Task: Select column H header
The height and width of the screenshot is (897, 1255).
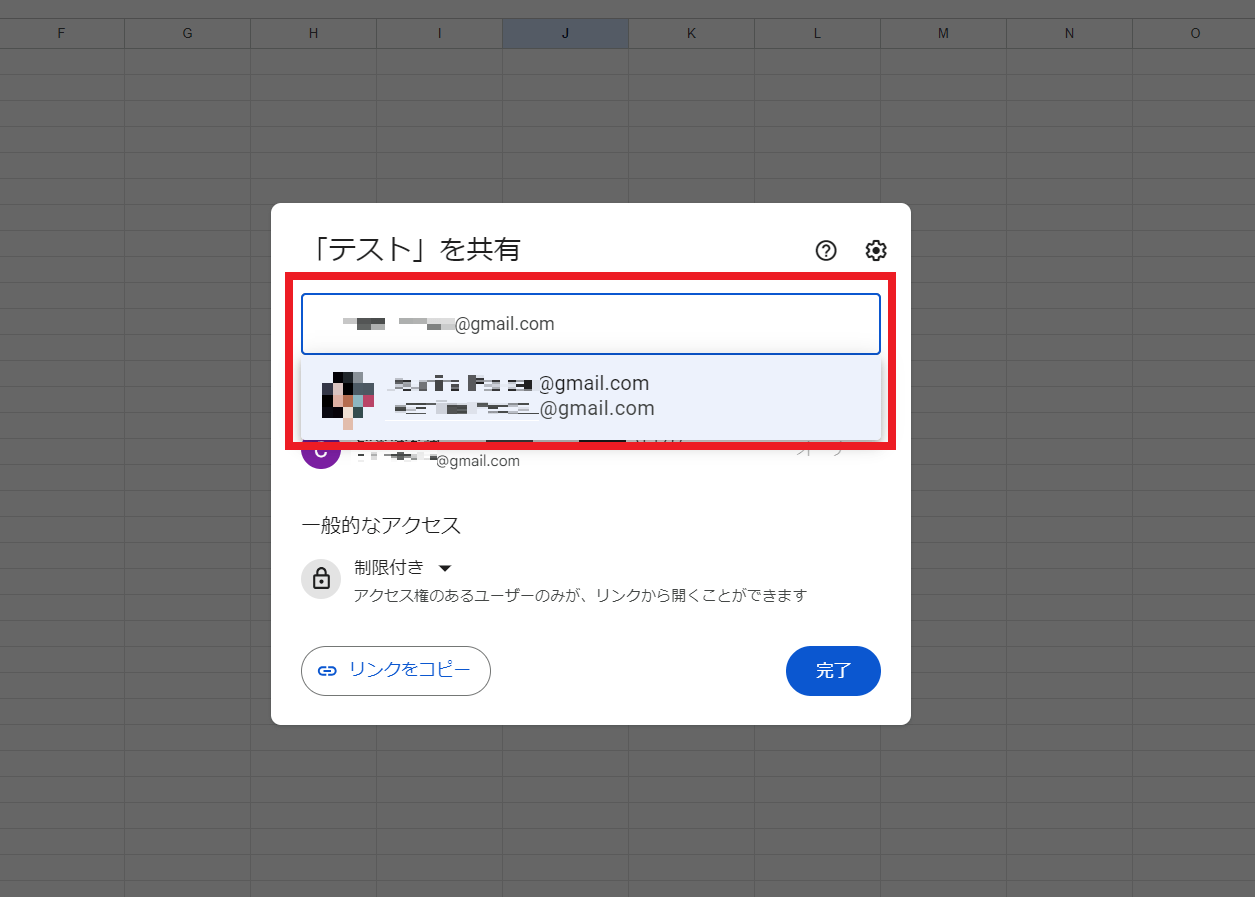Action: click(x=314, y=34)
